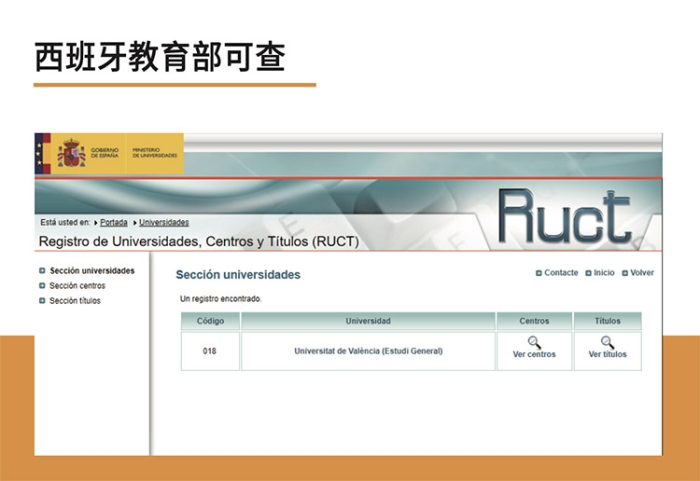Click the Código column header
700x481 pixels.
point(210,321)
